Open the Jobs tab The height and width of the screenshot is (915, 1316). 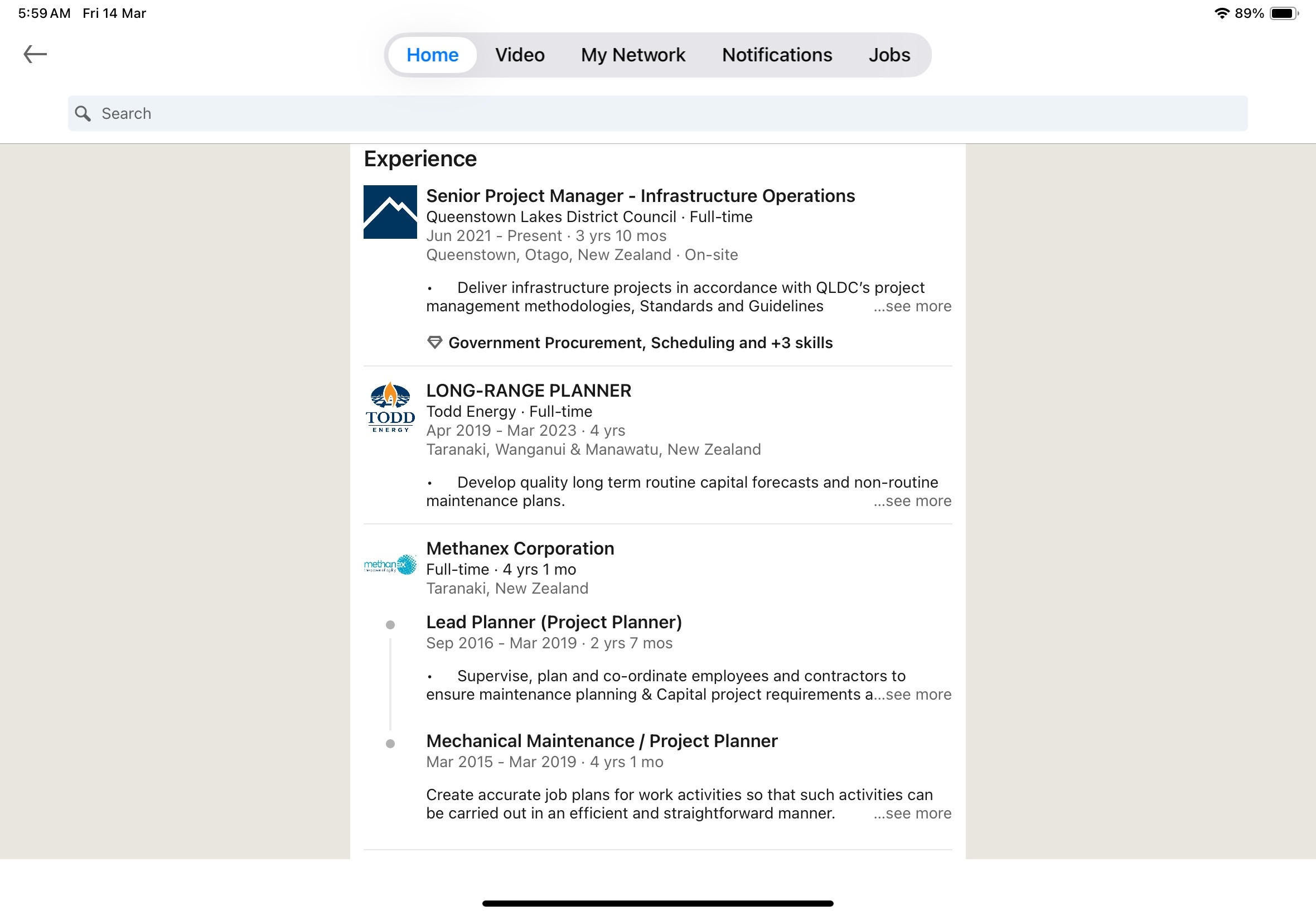coord(889,55)
